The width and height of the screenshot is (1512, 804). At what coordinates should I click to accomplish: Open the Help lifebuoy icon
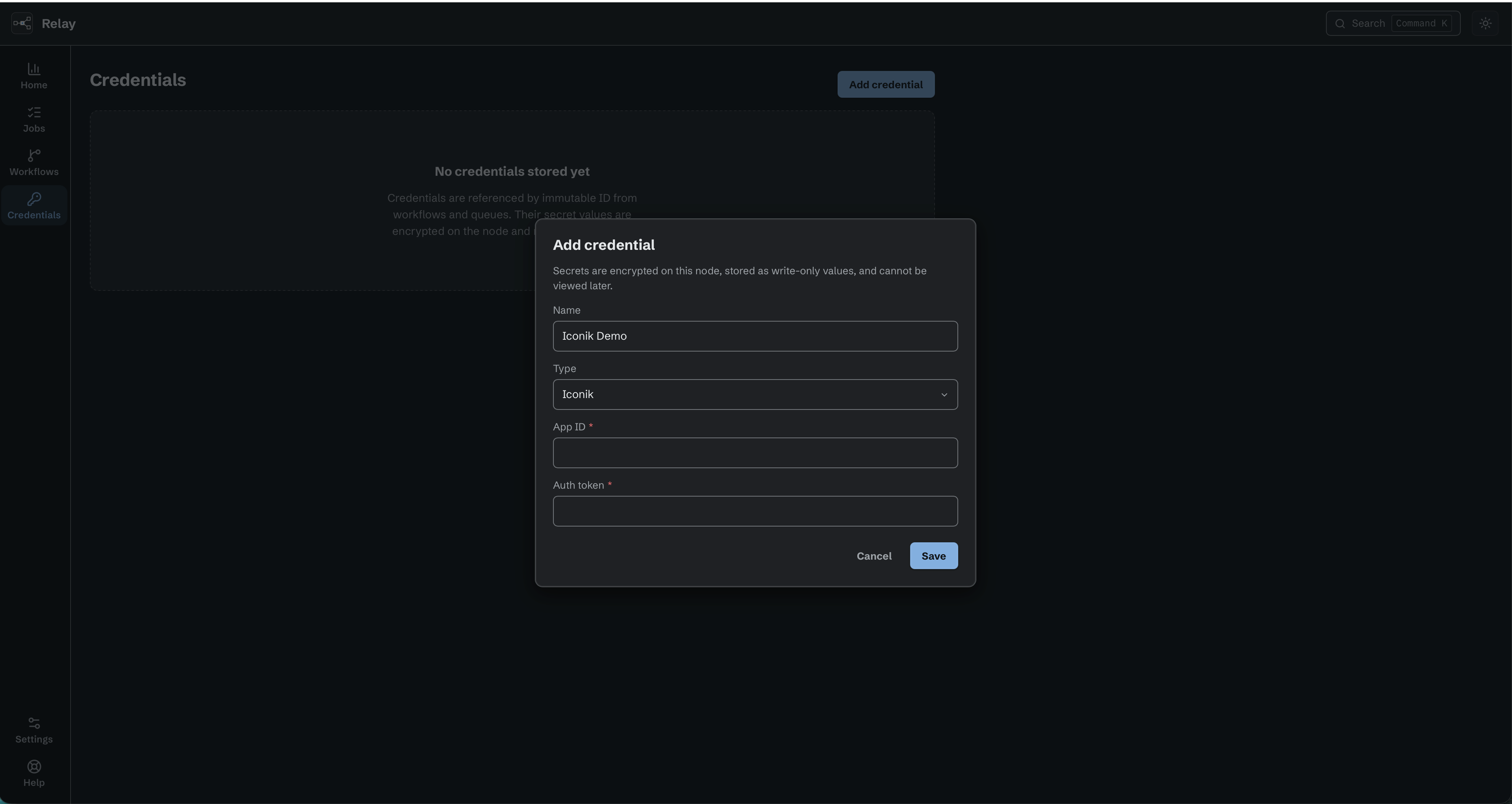pos(34,767)
